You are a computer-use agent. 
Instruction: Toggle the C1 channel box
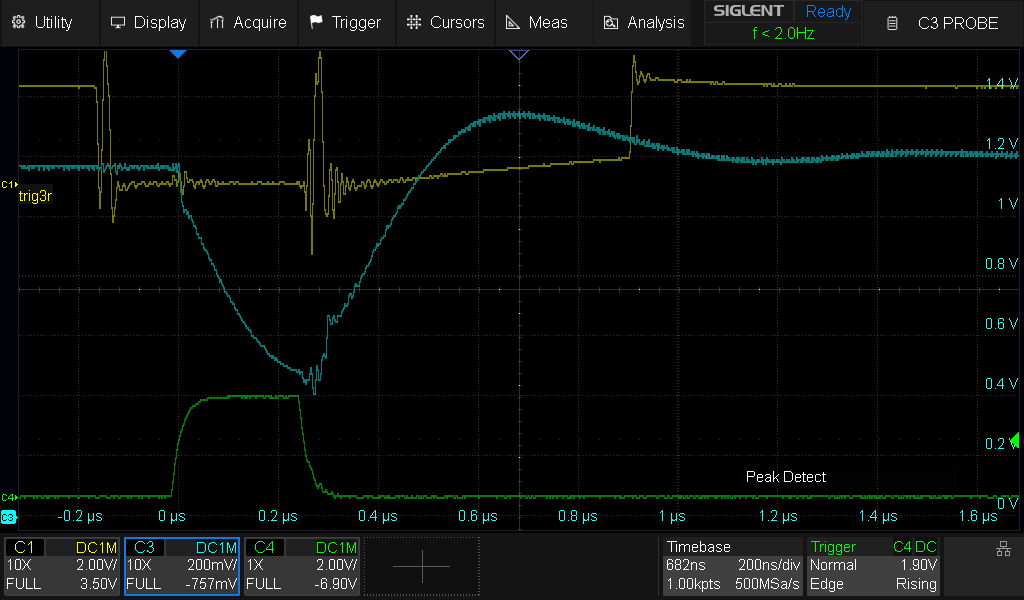pos(63,566)
